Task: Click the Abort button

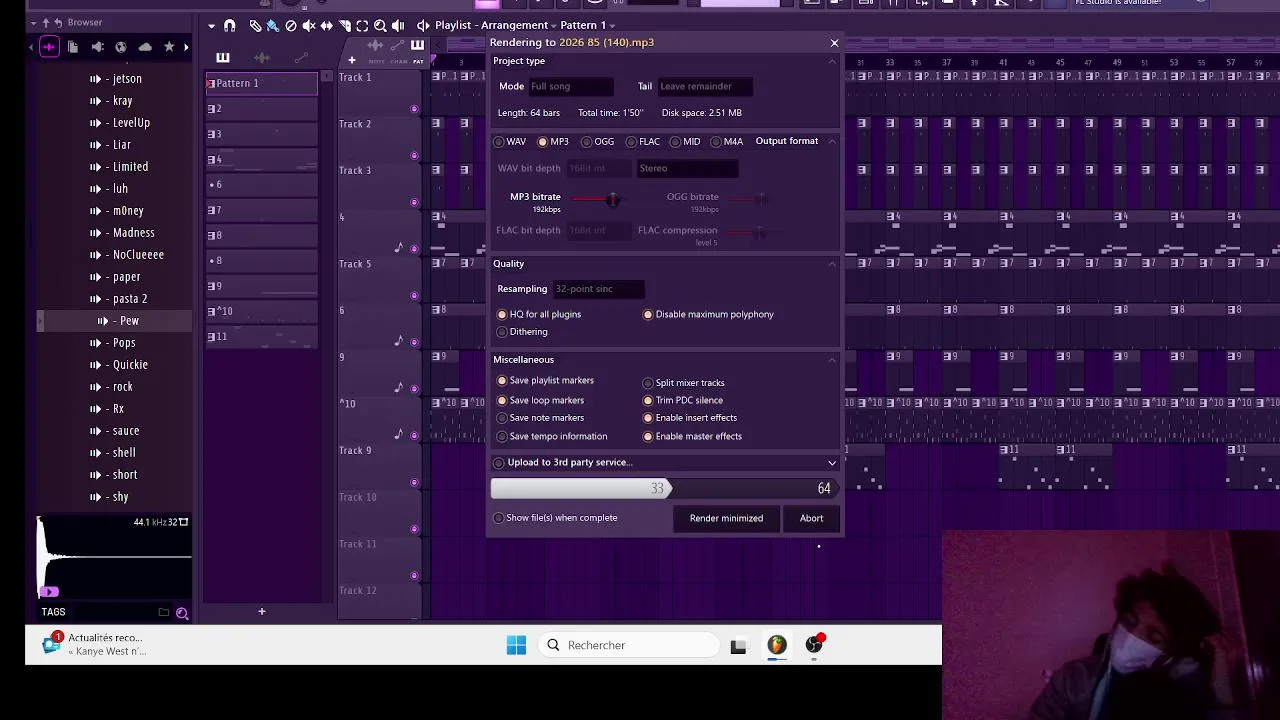Action: [811, 518]
